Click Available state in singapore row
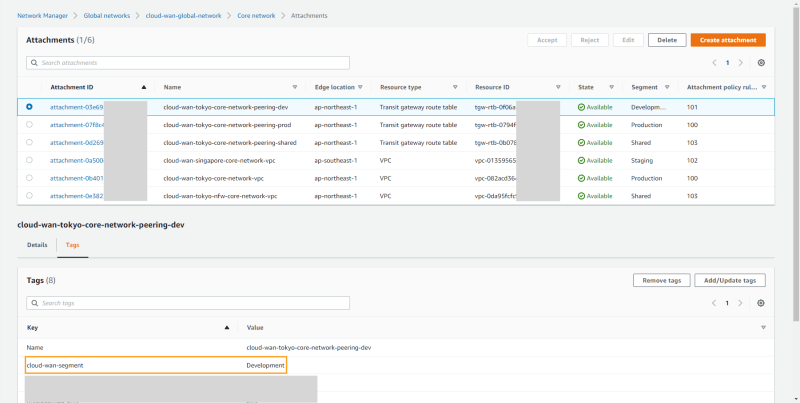The height and width of the screenshot is (403, 800). tap(595, 160)
